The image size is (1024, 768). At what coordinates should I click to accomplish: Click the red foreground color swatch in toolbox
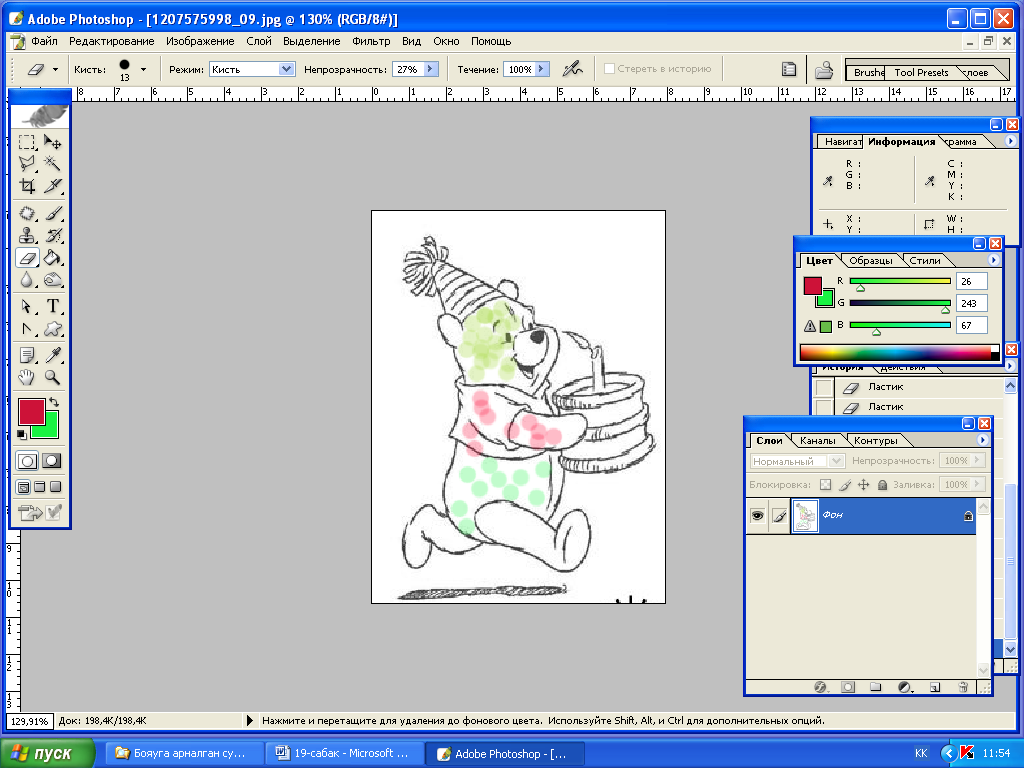tap(31, 411)
